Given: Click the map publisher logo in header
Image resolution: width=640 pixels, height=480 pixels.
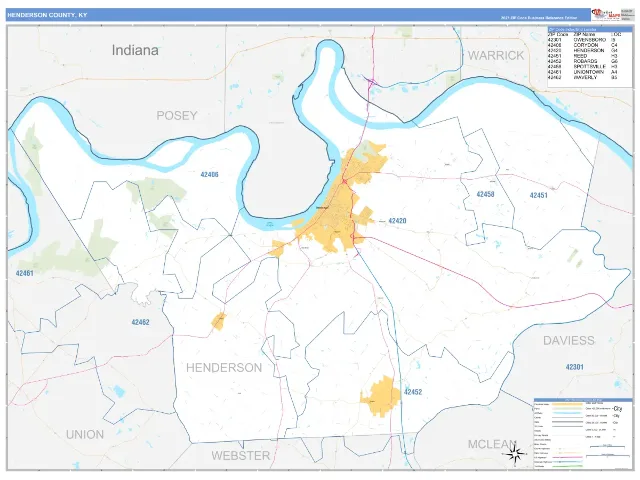Looking at the screenshot, I should coord(606,14).
